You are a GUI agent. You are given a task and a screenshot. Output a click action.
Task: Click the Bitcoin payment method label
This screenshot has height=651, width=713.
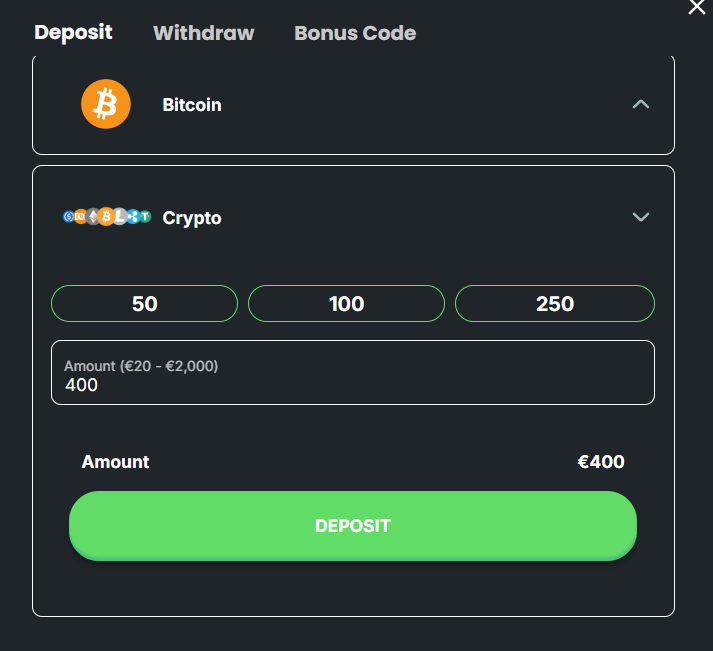click(192, 105)
